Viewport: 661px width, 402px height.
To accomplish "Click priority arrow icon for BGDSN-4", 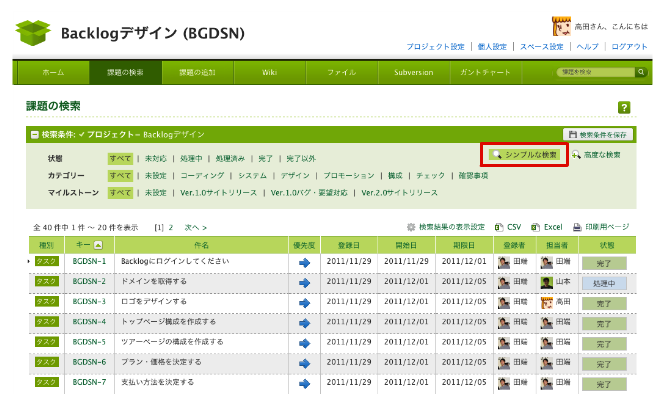I will (x=304, y=323).
